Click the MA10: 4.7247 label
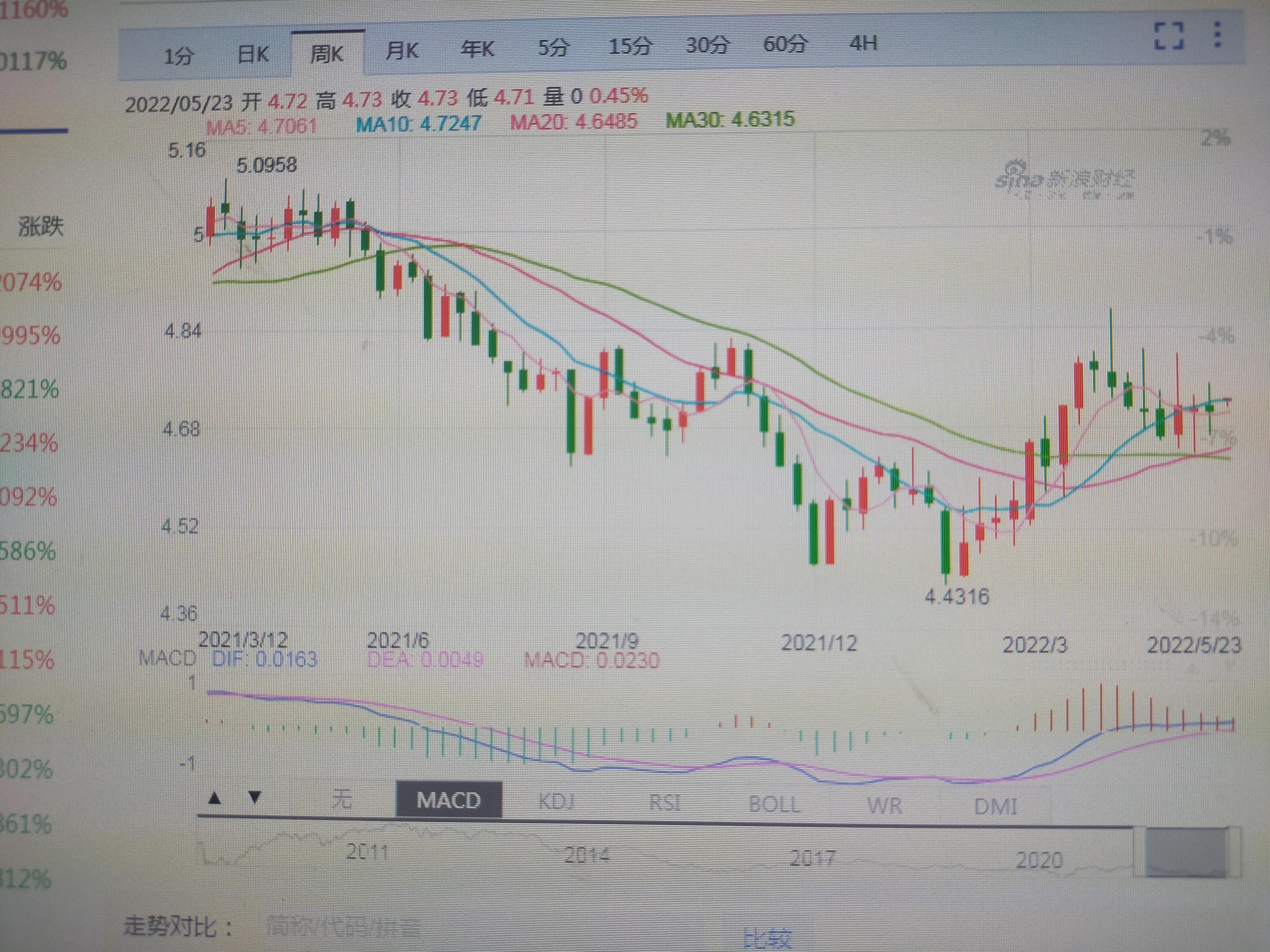Viewport: 1270px width, 952px height. [418, 124]
